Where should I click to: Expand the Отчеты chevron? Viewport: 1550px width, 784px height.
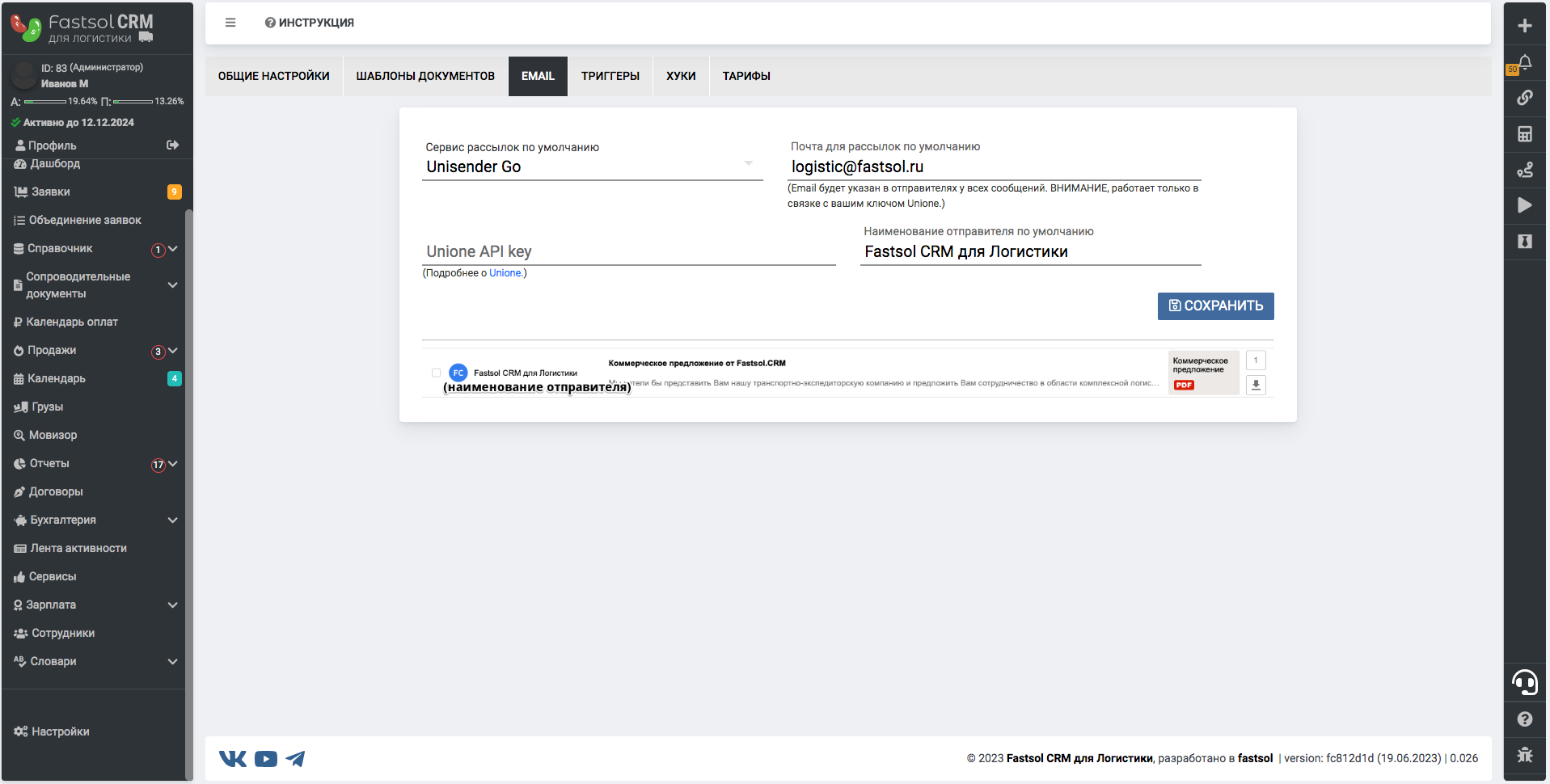pos(172,464)
